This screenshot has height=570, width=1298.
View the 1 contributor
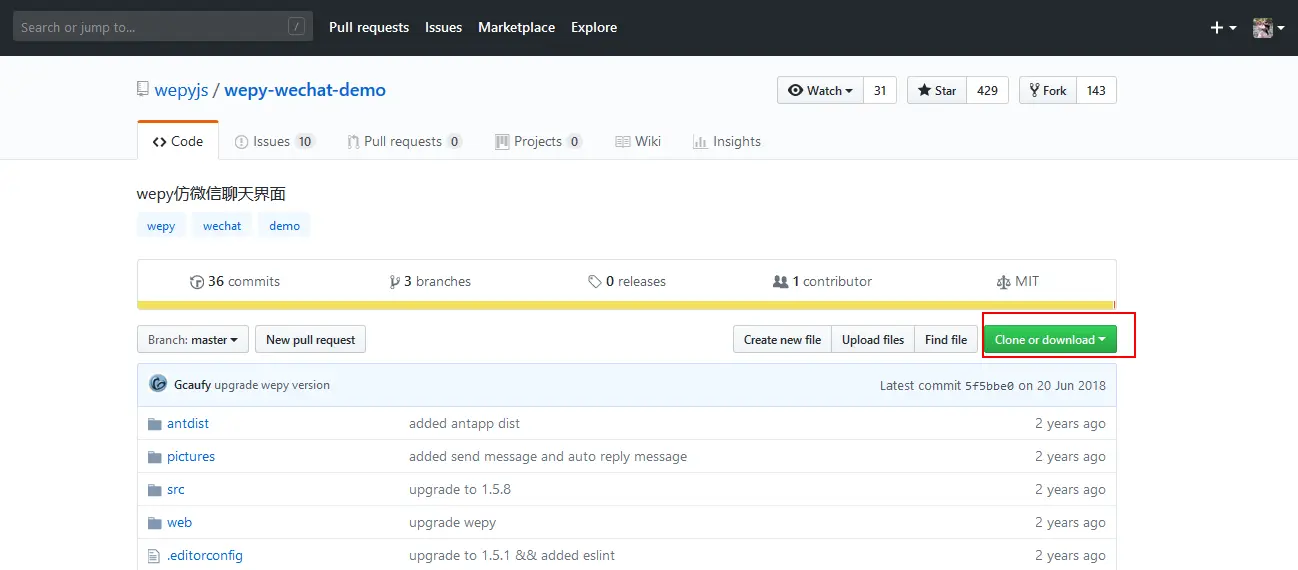point(823,282)
